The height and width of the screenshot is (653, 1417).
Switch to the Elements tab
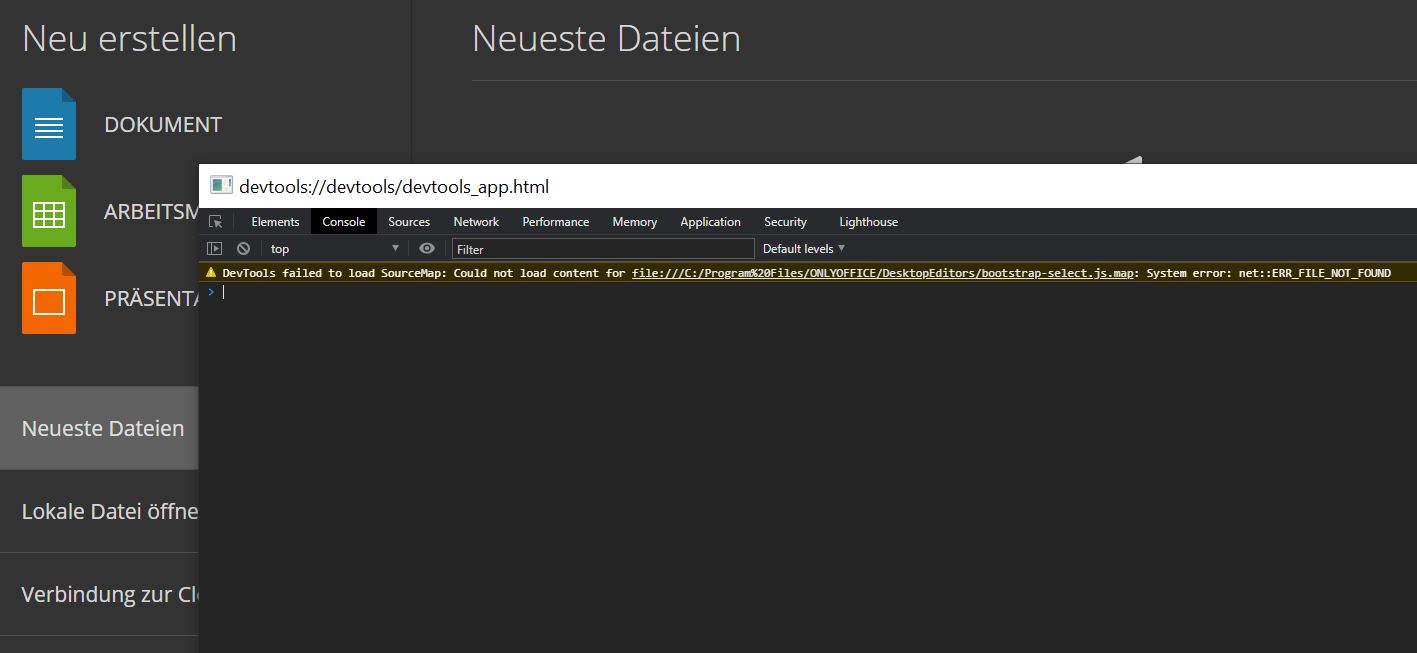pyautogui.click(x=275, y=222)
